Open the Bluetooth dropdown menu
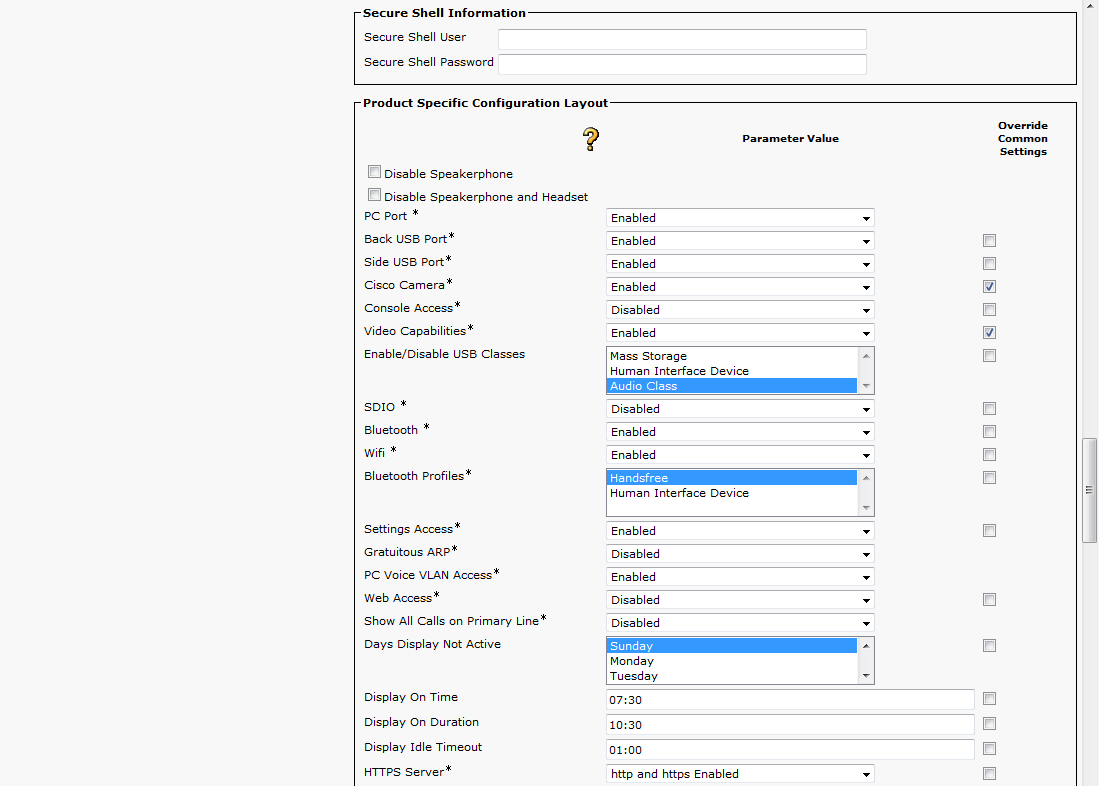 739,432
